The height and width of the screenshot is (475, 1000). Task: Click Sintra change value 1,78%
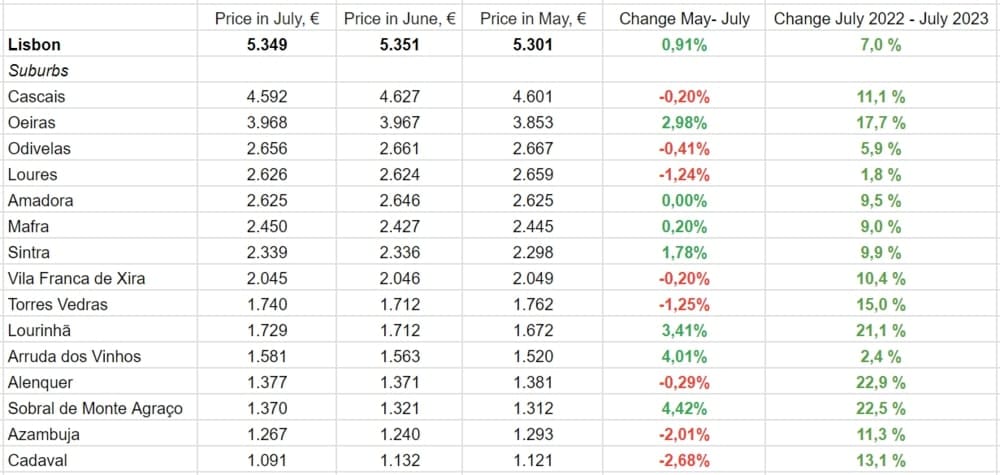pos(684,252)
